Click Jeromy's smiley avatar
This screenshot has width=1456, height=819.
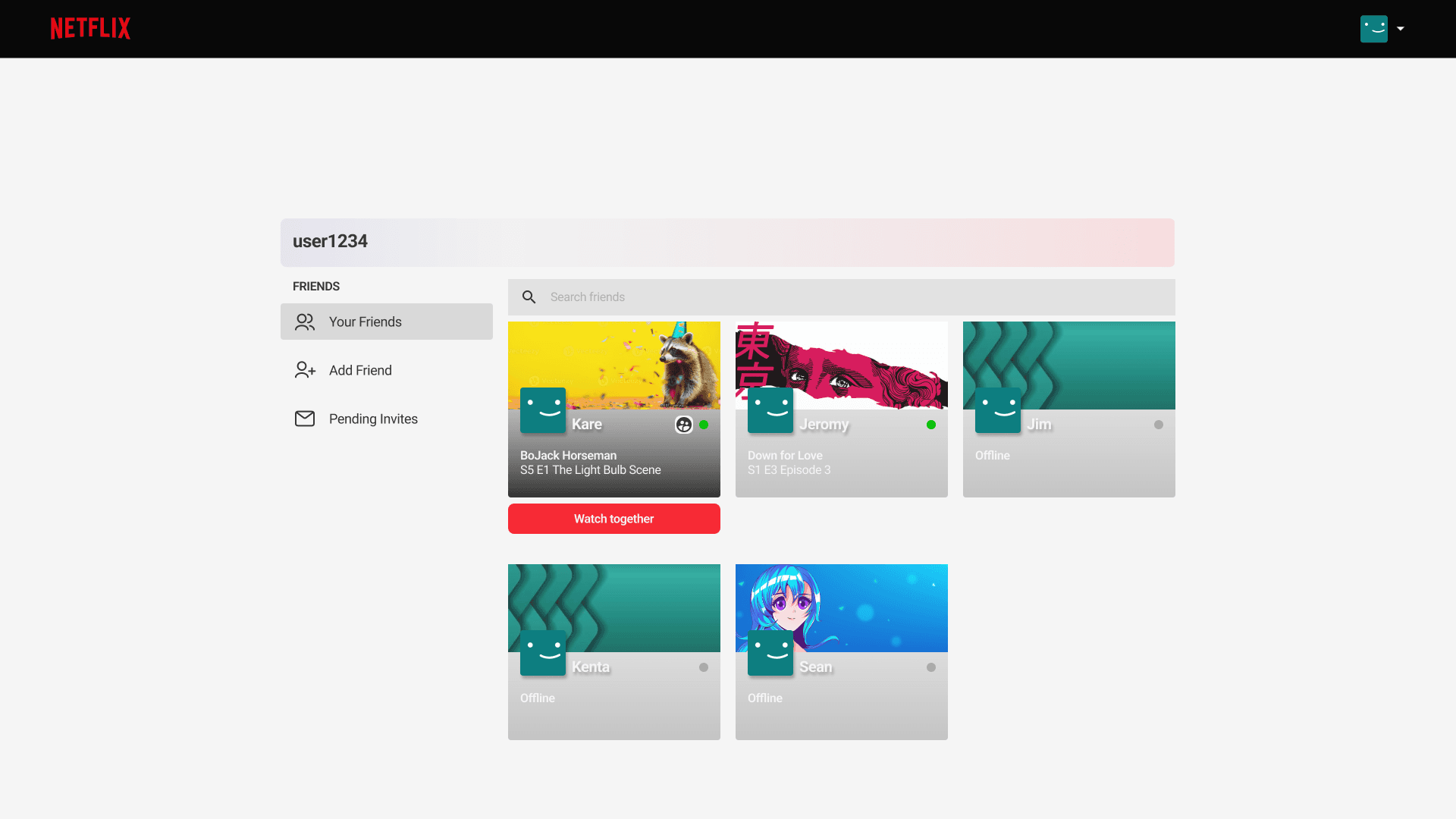point(770,410)
